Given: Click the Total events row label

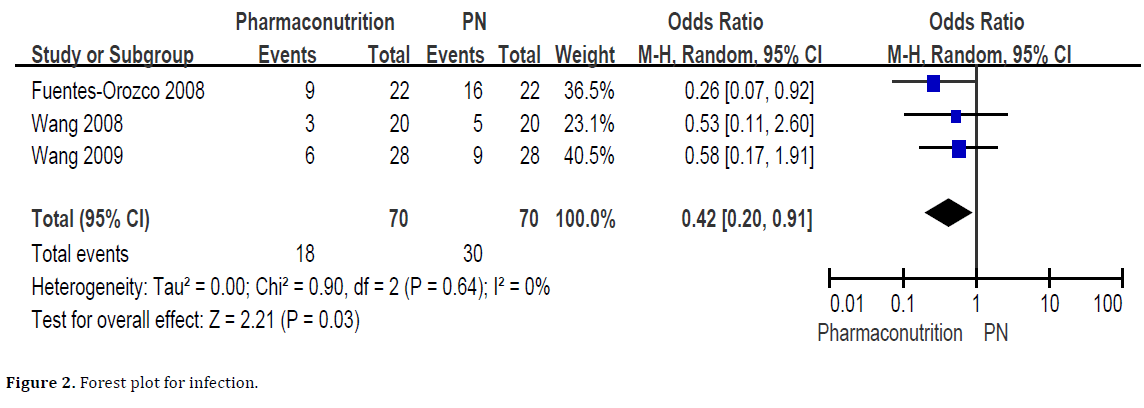Looking at the screenshot, I should click(x=80, y=254).
